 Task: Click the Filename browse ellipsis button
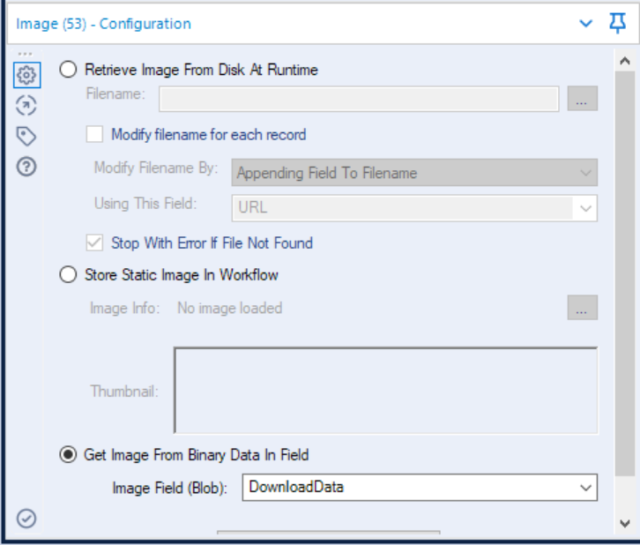(x=582, y=98)
